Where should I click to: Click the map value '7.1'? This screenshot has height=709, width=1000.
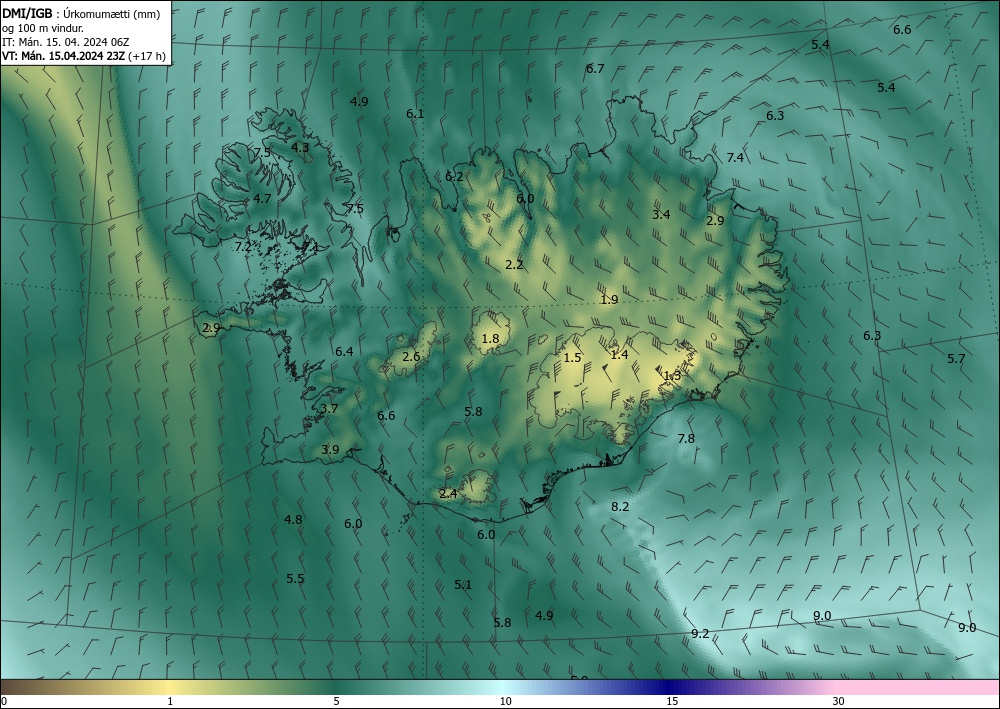(x=311, y=247)
